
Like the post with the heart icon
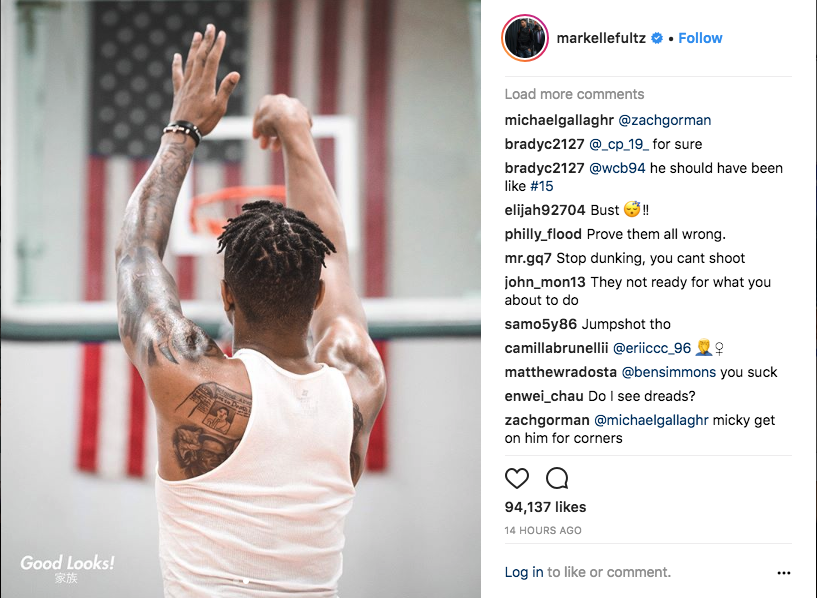[517, 478]
